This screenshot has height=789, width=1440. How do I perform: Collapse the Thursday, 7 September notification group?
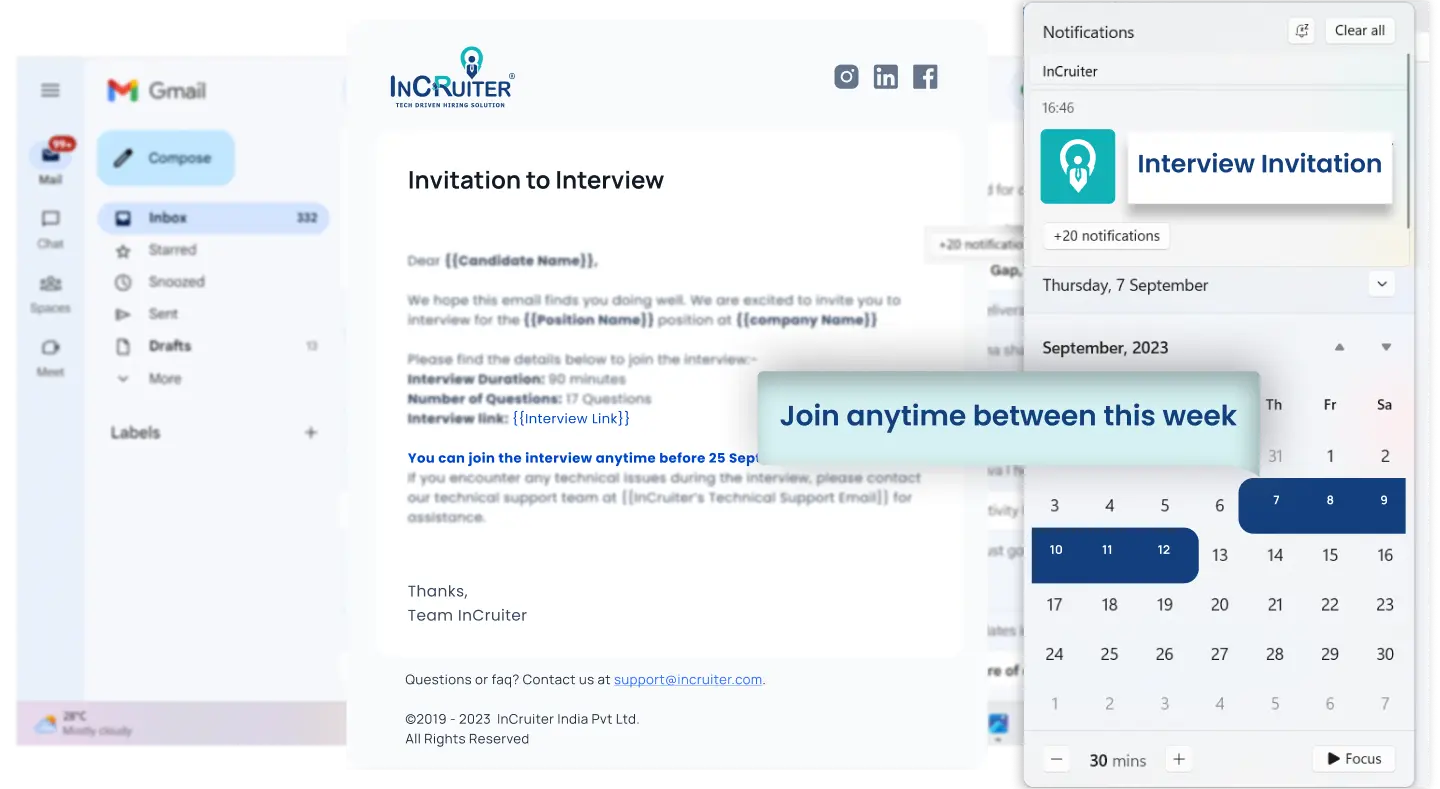[1381, 284]
